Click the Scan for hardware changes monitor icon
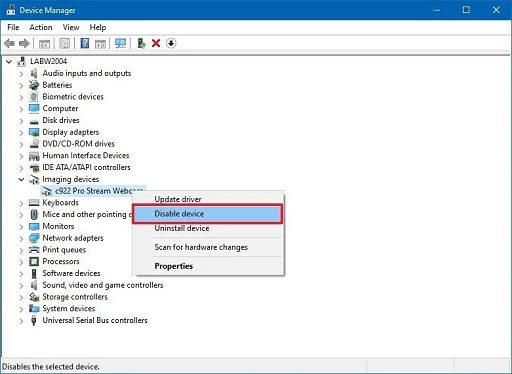Viewport: 512px width, 374px height. tap(120, 43)
